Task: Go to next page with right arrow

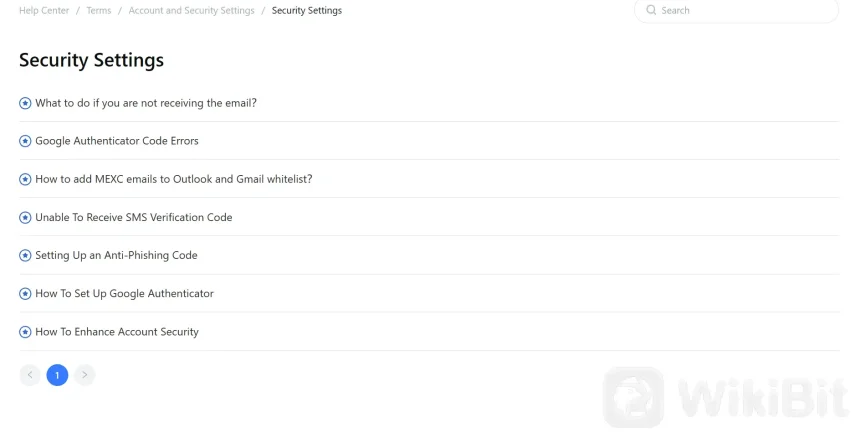Action: (85, 375)
